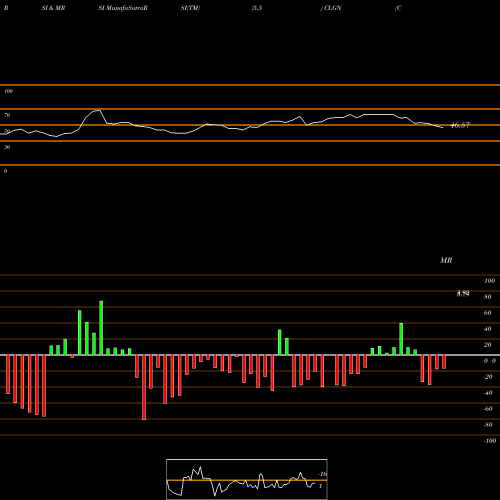Click the MR axis label 80
500x500 pixels.
coord(488,297)
